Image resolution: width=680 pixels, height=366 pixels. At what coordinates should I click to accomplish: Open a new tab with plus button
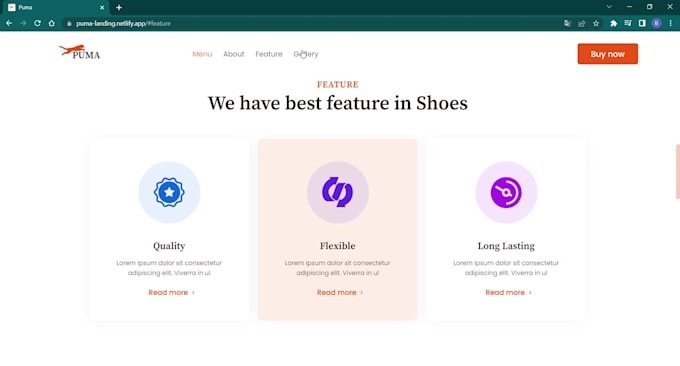119,7
